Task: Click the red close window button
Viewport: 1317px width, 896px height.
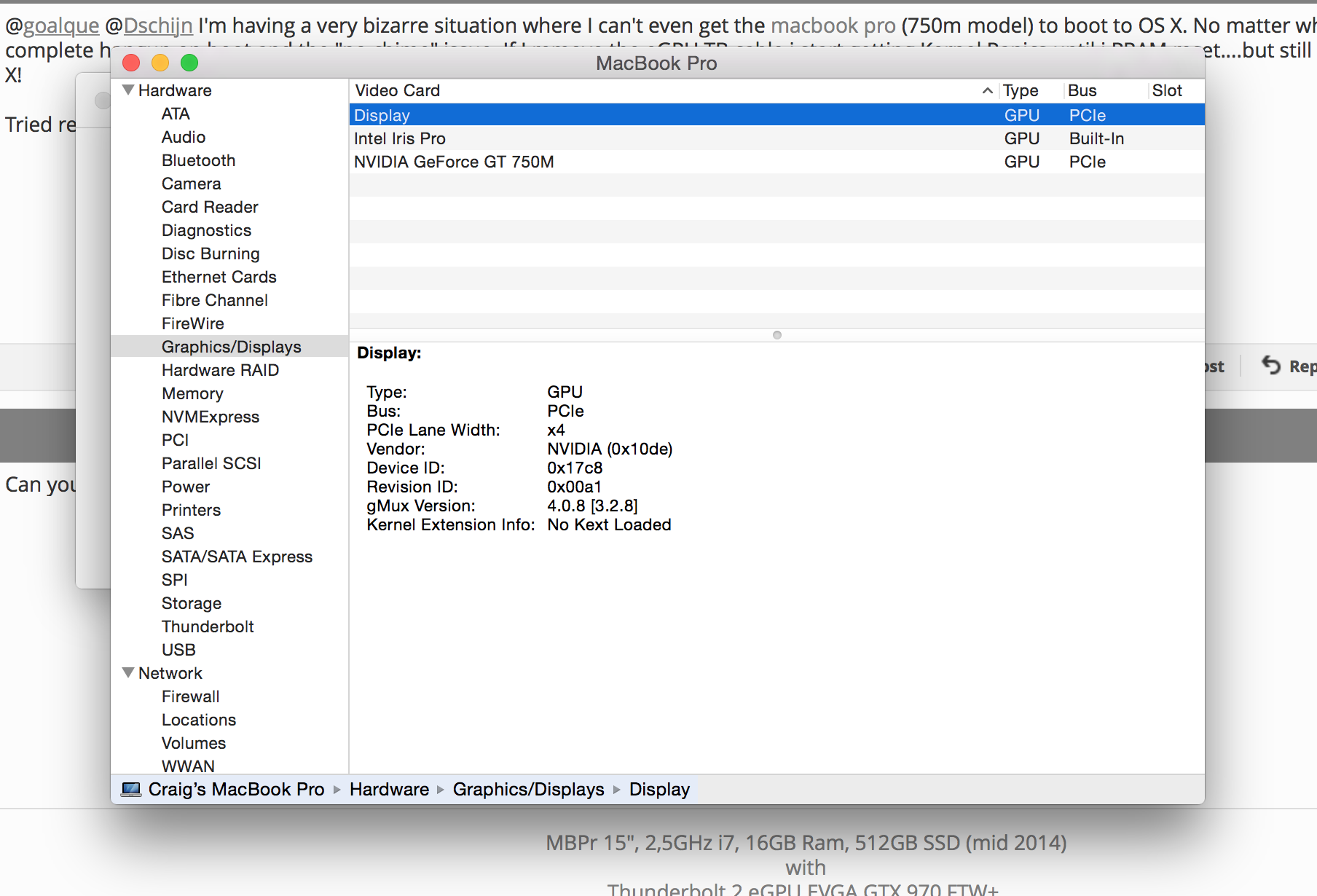Action: click(x=131, y=63)
